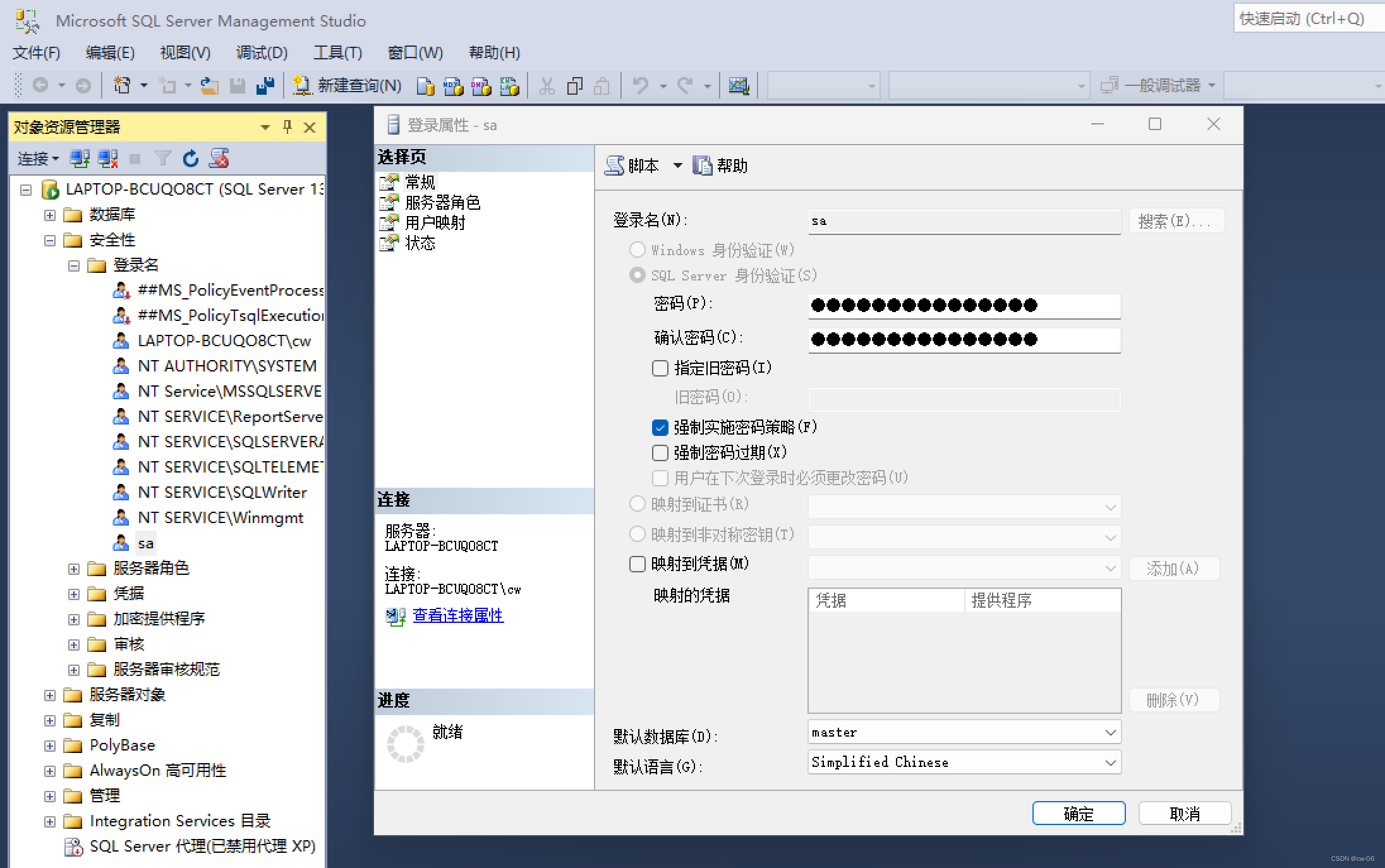The height and width of the screenshot is (868, 1385).
Task: Click the Script (脚本) icon in dialog
Action: (x=614, y=166)
